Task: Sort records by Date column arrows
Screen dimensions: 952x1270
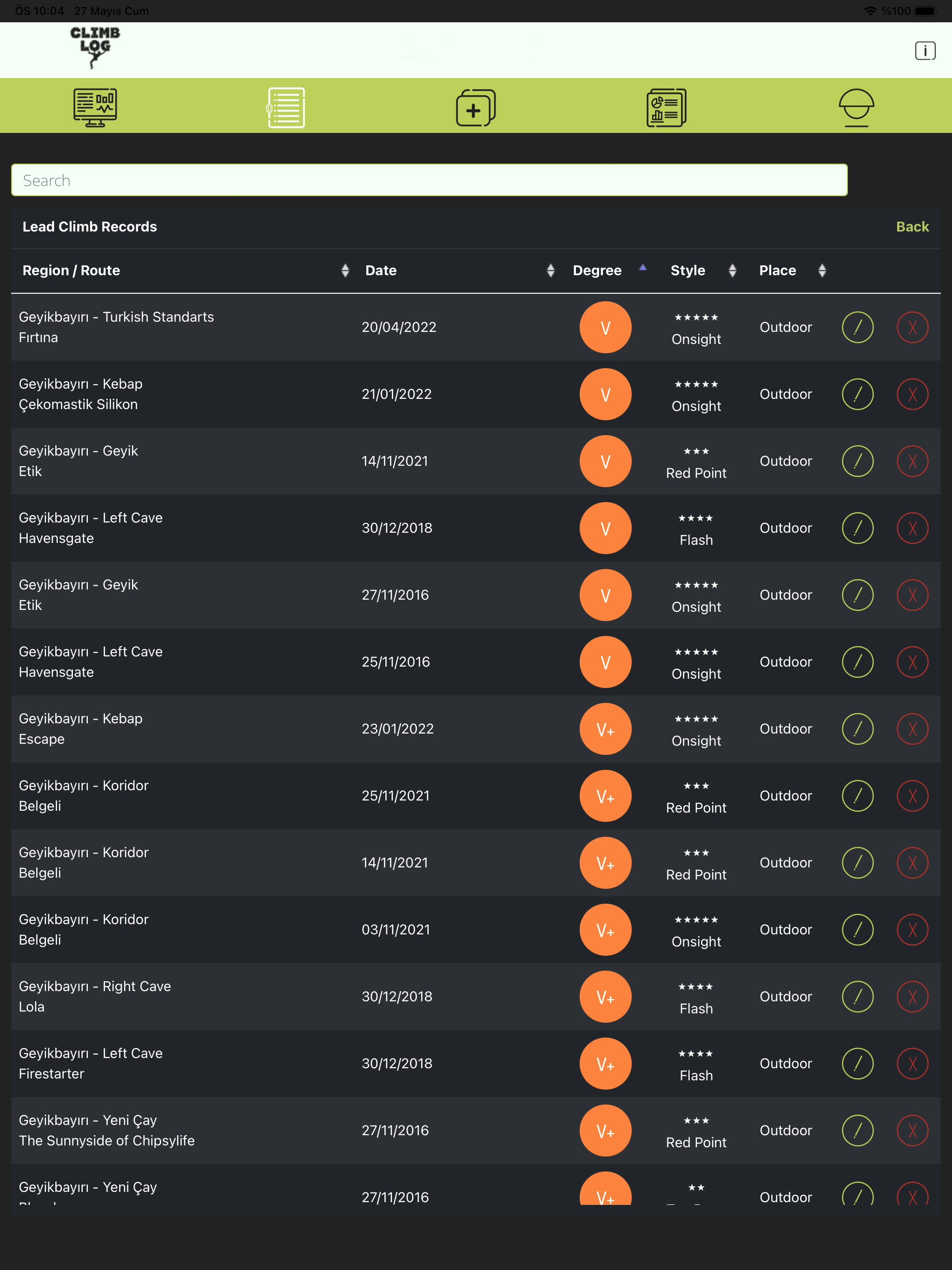Action: coord(550,271)
